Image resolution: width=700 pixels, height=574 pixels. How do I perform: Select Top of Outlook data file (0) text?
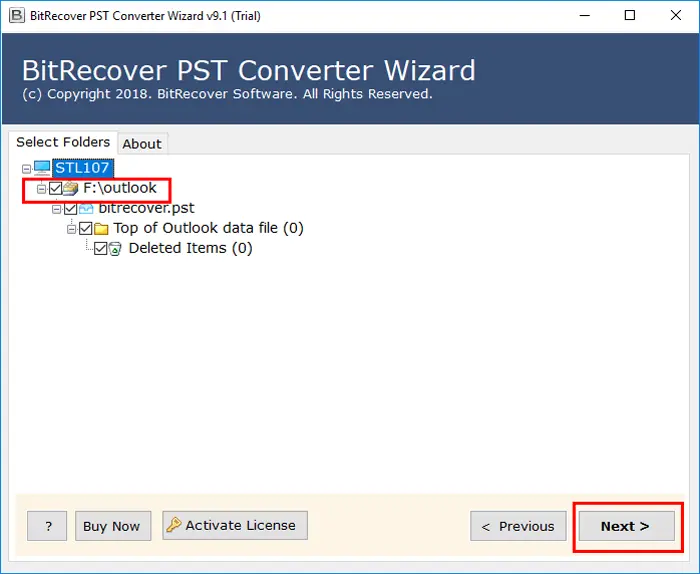pyautogui.click(x=208, y=228)
